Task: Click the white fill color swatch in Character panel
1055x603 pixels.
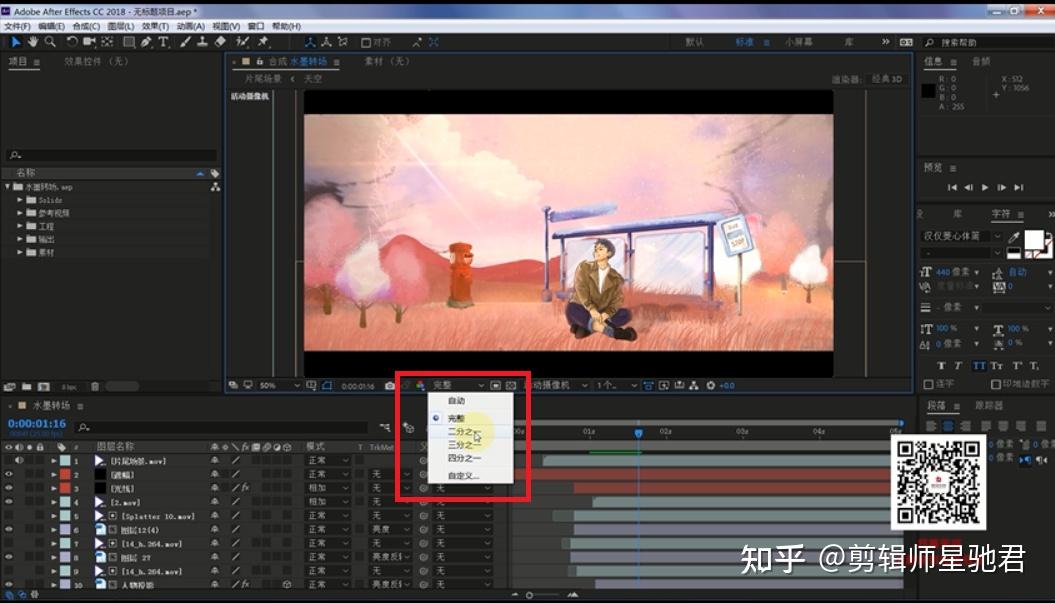Action: [1033, 239]
